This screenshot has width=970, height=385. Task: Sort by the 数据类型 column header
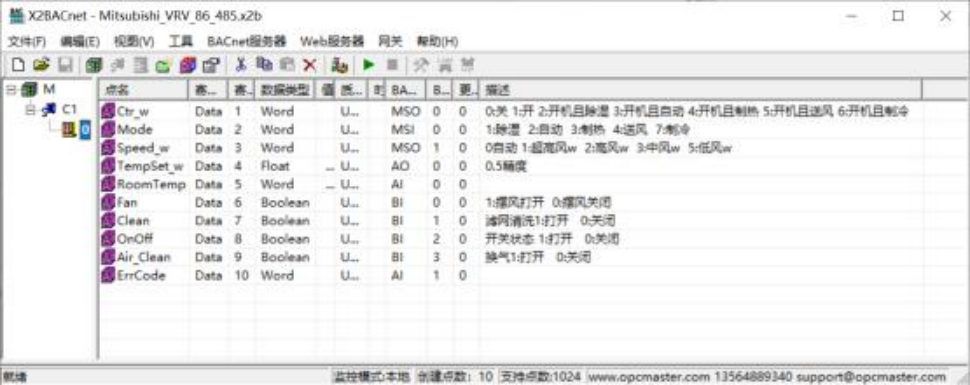pyautogui.click(x=285, y=90)
